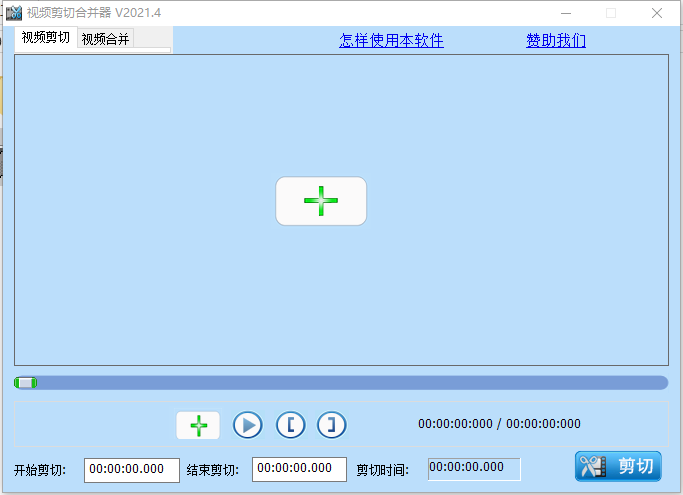
Task: Click the 00:00:00:000 / 00:00:00:000 time readout
Action: click(499, 424)
